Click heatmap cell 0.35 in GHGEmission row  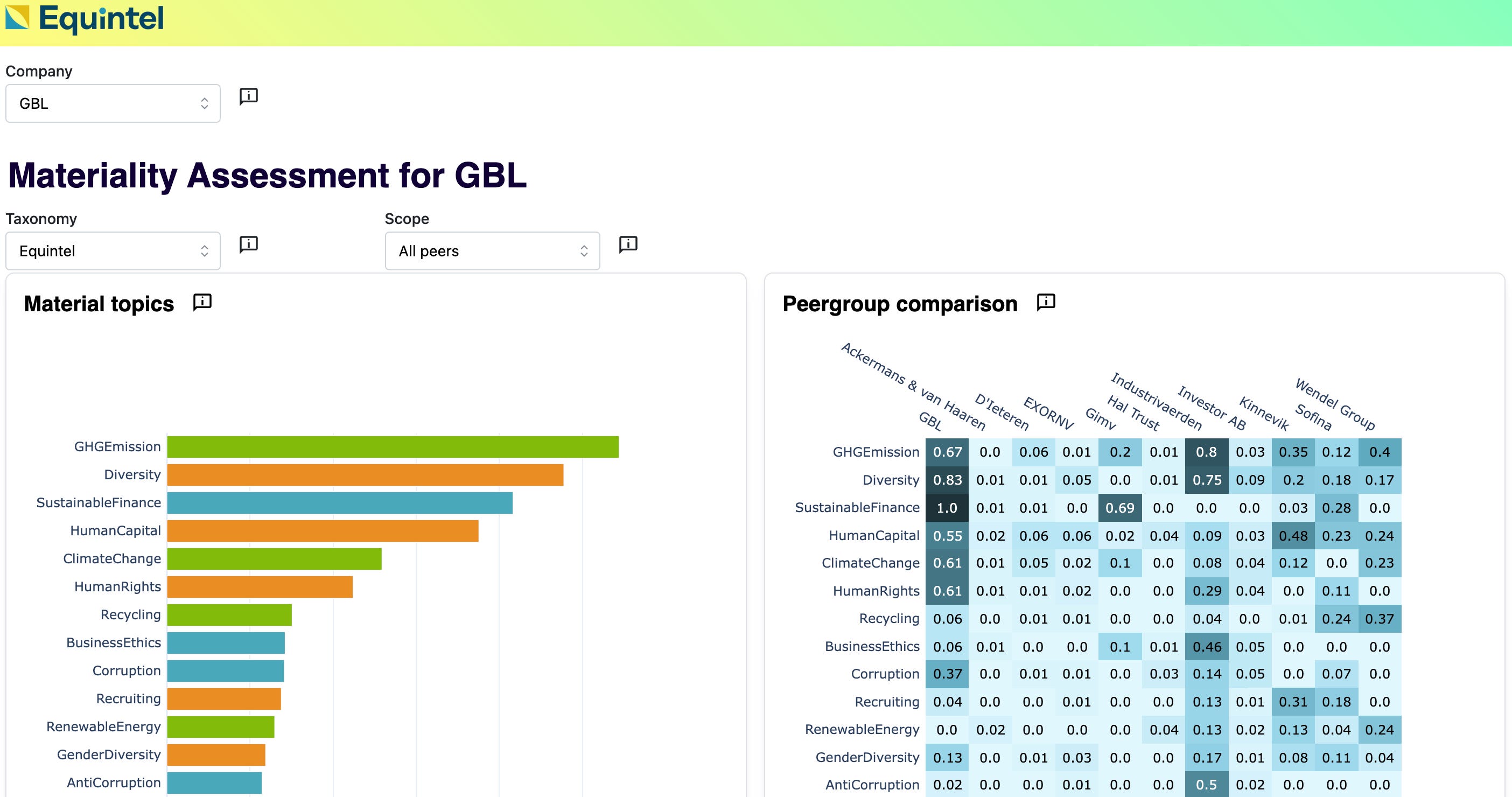click(x=1293, y=452)
